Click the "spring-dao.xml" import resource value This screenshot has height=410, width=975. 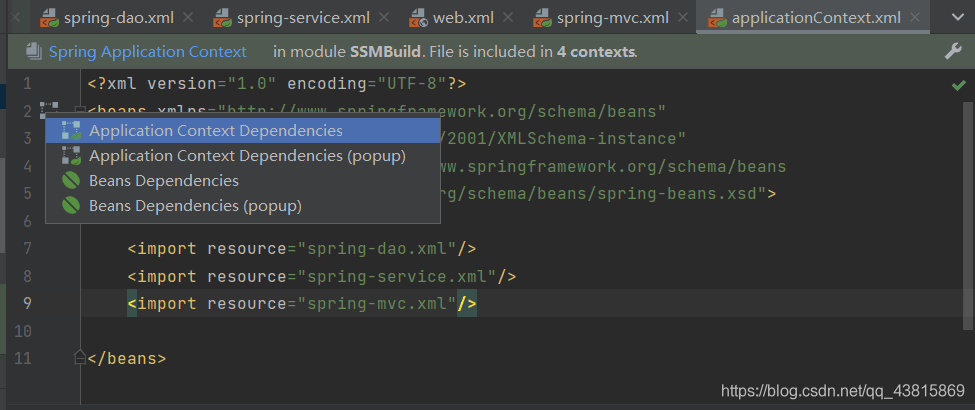pyautogui.click(x=377, y=249)
